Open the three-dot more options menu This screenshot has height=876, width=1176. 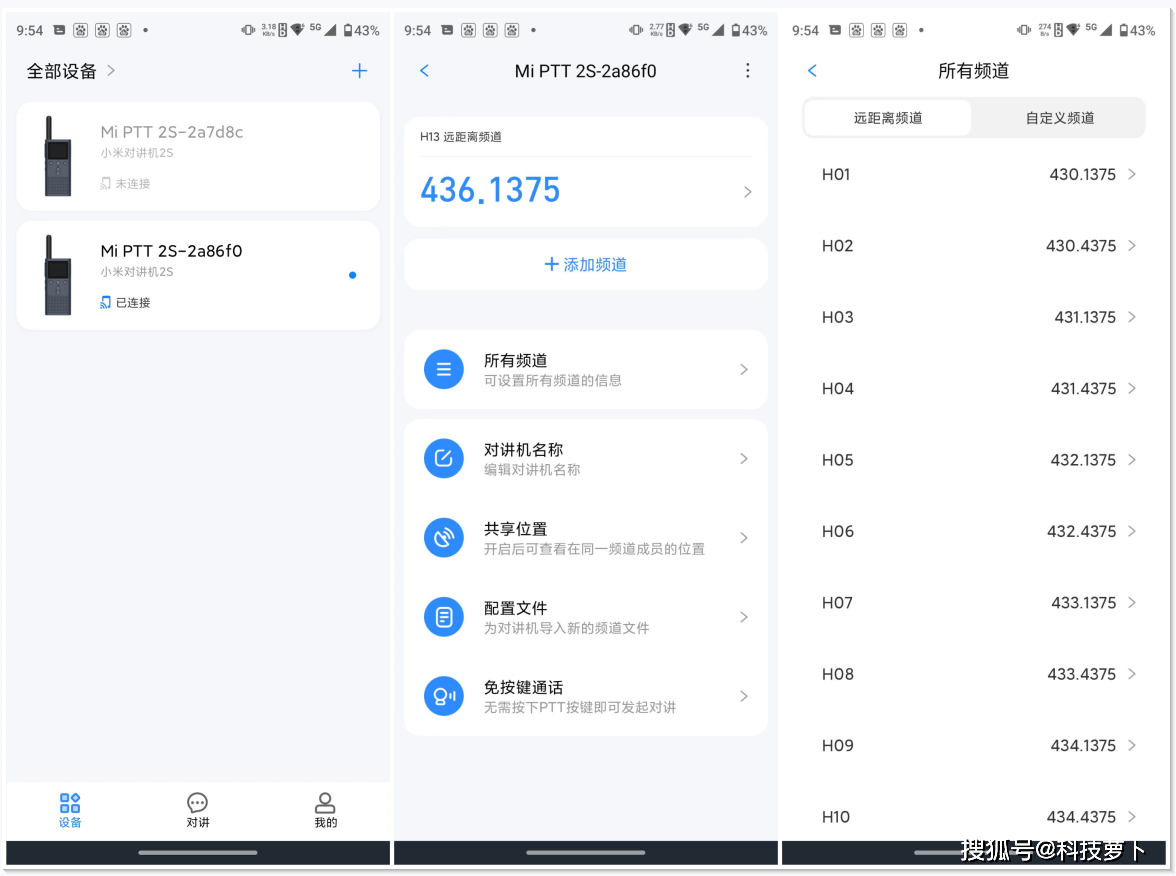click(747, 70)
